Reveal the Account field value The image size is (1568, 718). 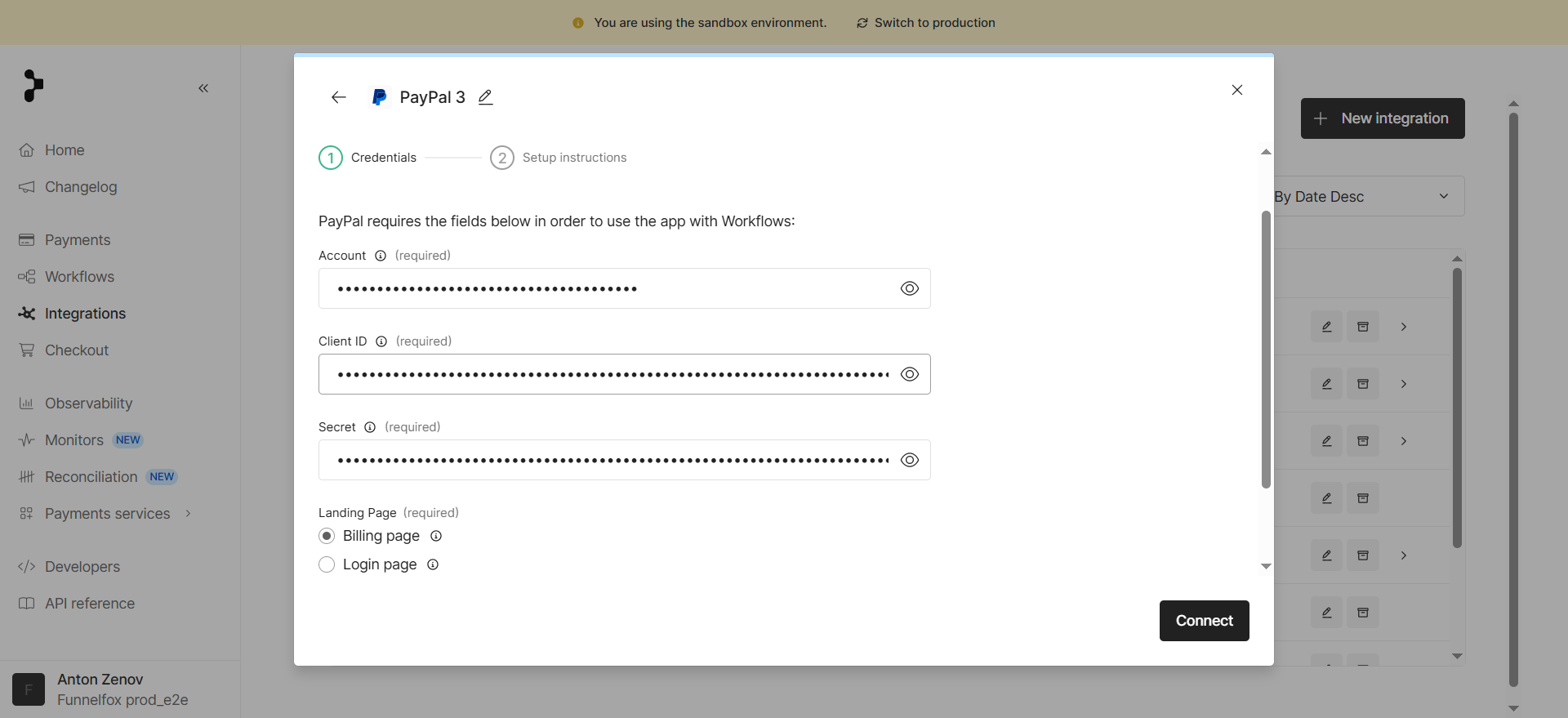coord(910,288)
